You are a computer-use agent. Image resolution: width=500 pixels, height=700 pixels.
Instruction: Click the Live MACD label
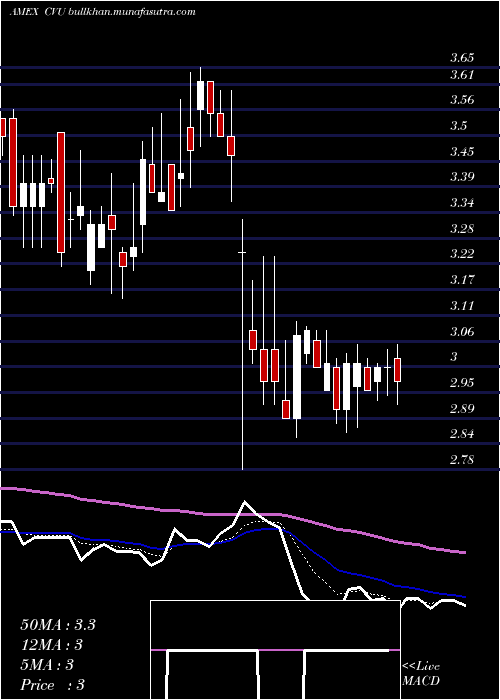(421, 674)
